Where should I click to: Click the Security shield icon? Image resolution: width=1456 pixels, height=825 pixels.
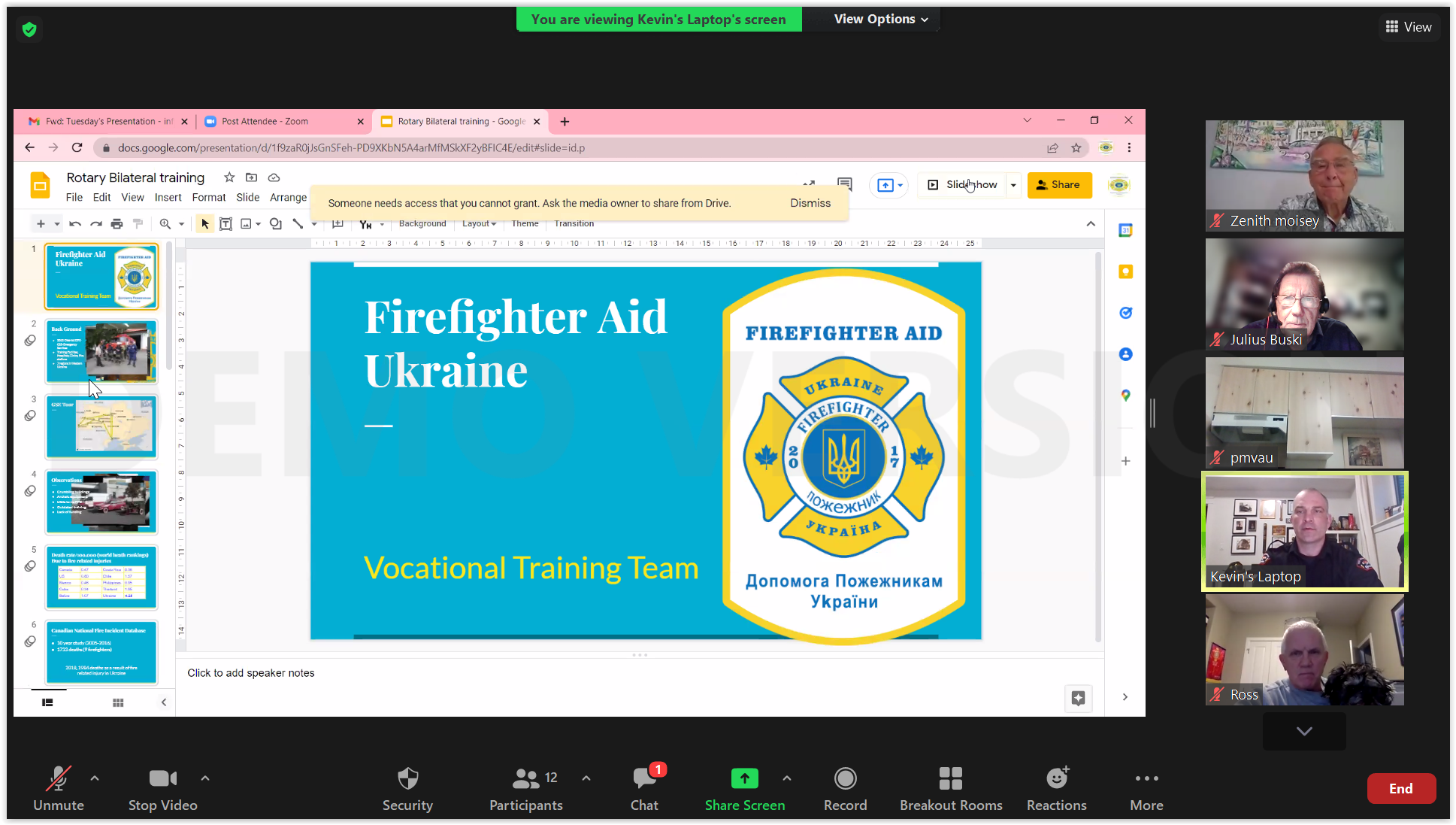click(x=407, y=778)
